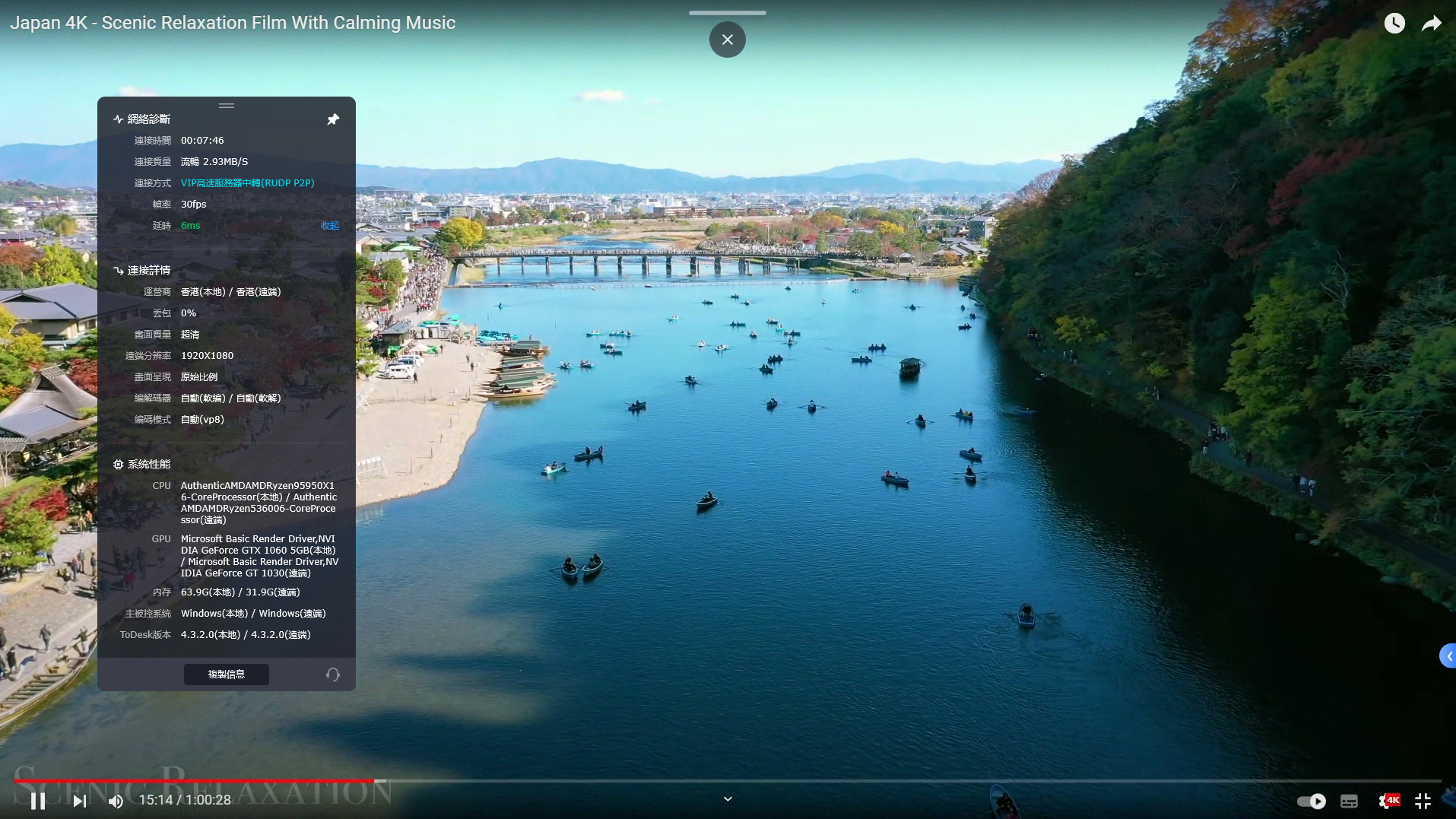Click the 0% packet loss value
This screenshot has height=819, width=1456.
[189, 313]
